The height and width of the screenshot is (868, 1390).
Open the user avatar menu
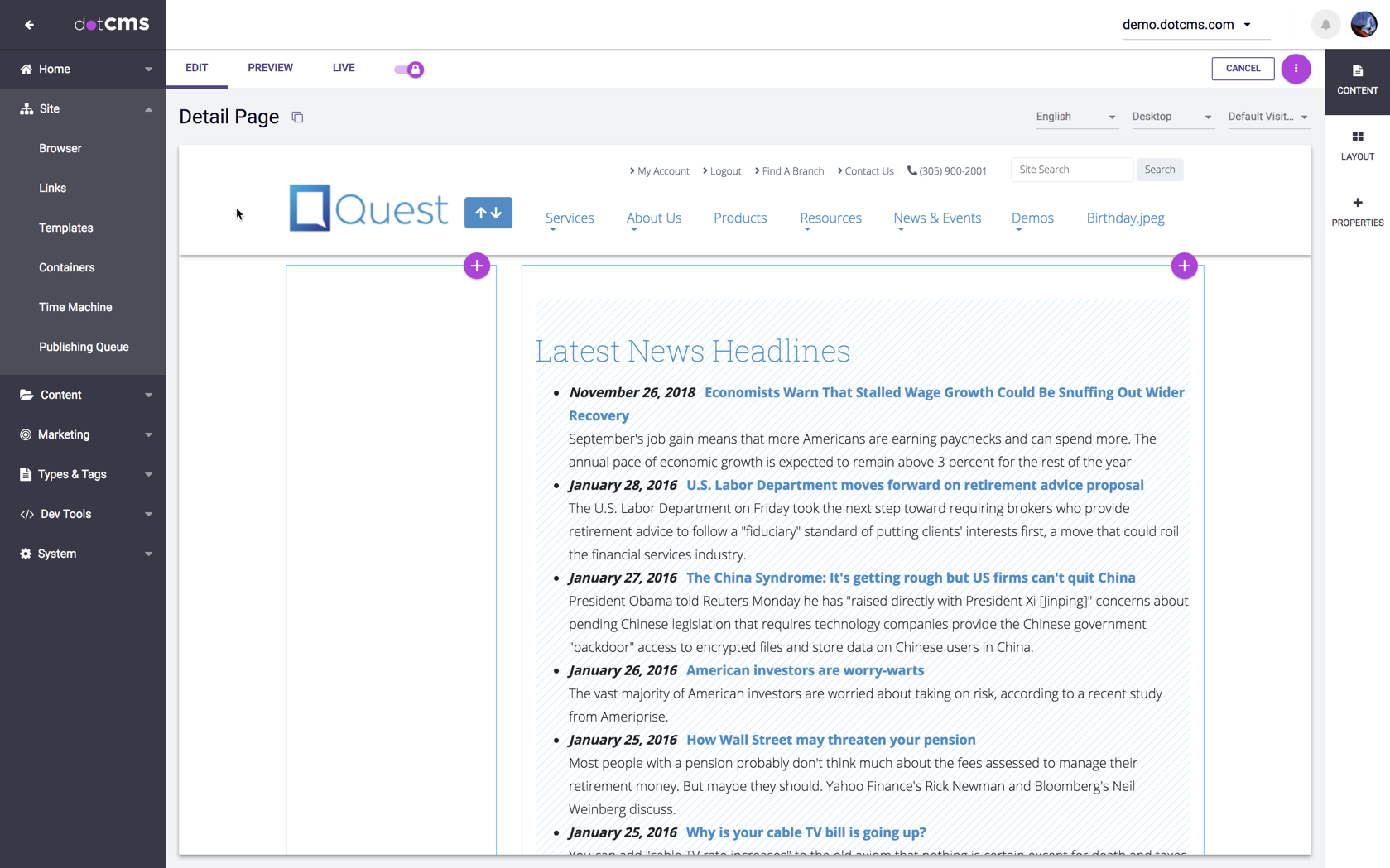click(1364, 25)
